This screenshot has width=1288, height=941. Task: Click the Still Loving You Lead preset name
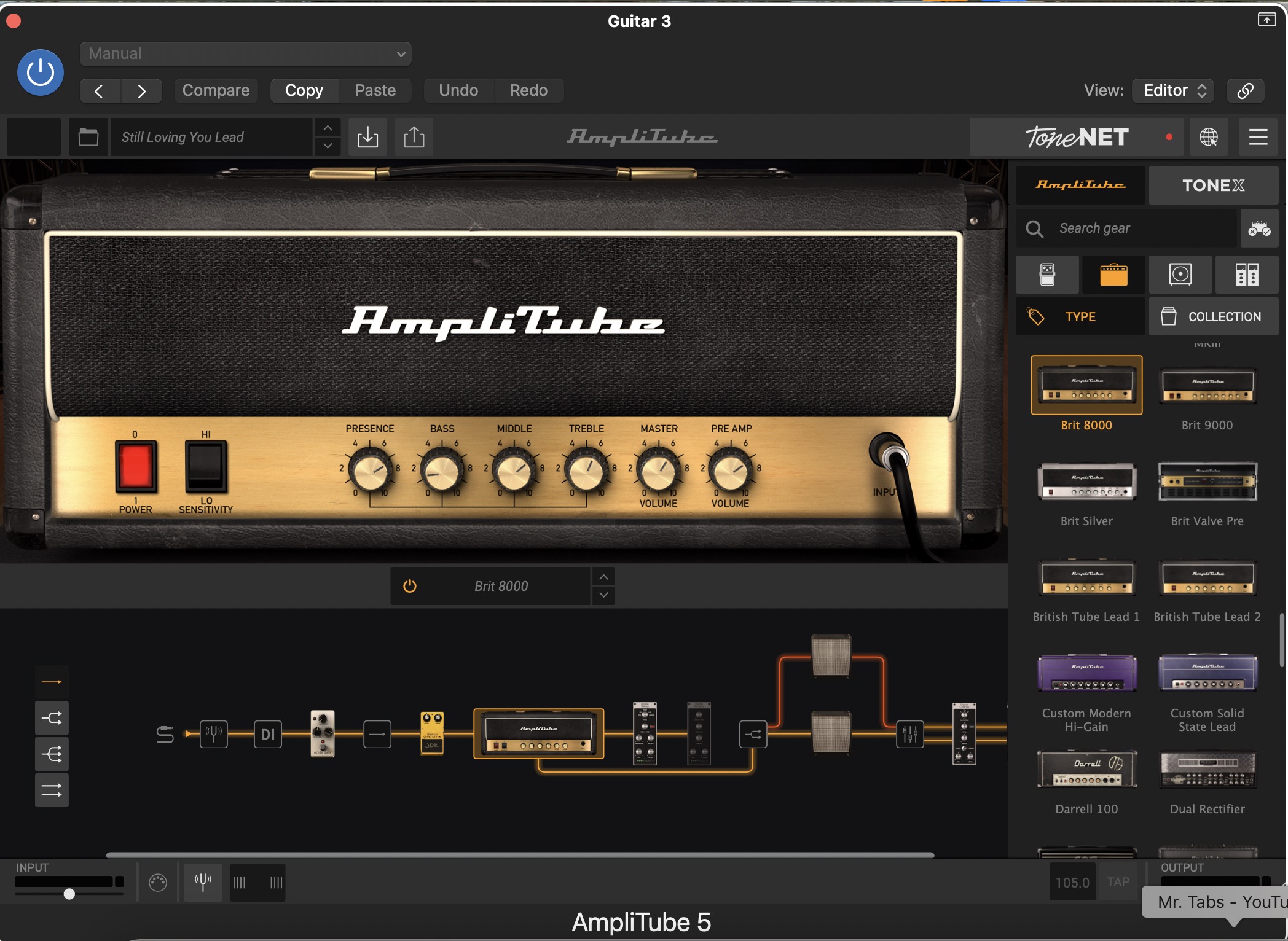tap(211, 136)
